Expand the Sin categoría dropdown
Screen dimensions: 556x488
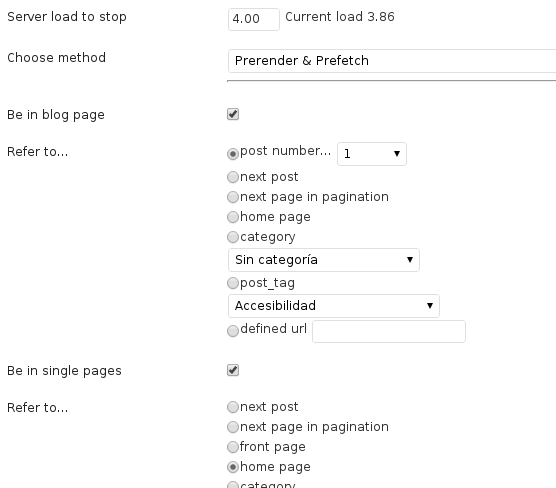pos(324,260)
